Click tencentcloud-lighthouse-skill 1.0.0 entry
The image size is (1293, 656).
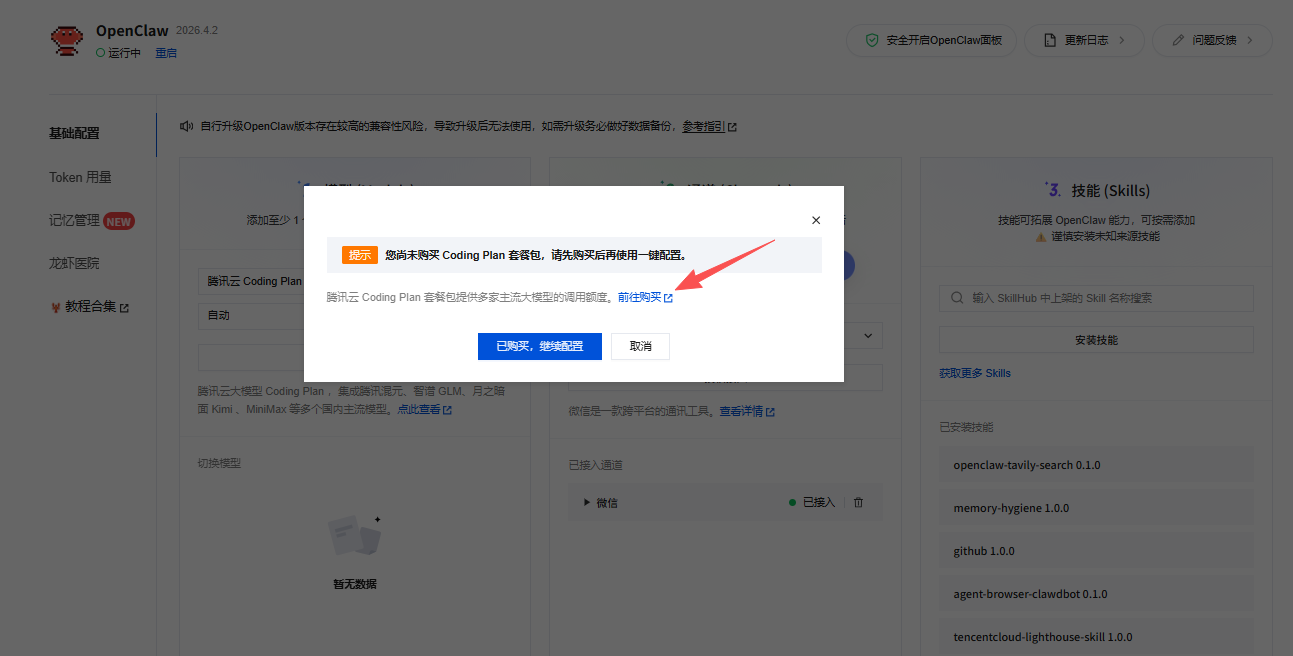1096,637
